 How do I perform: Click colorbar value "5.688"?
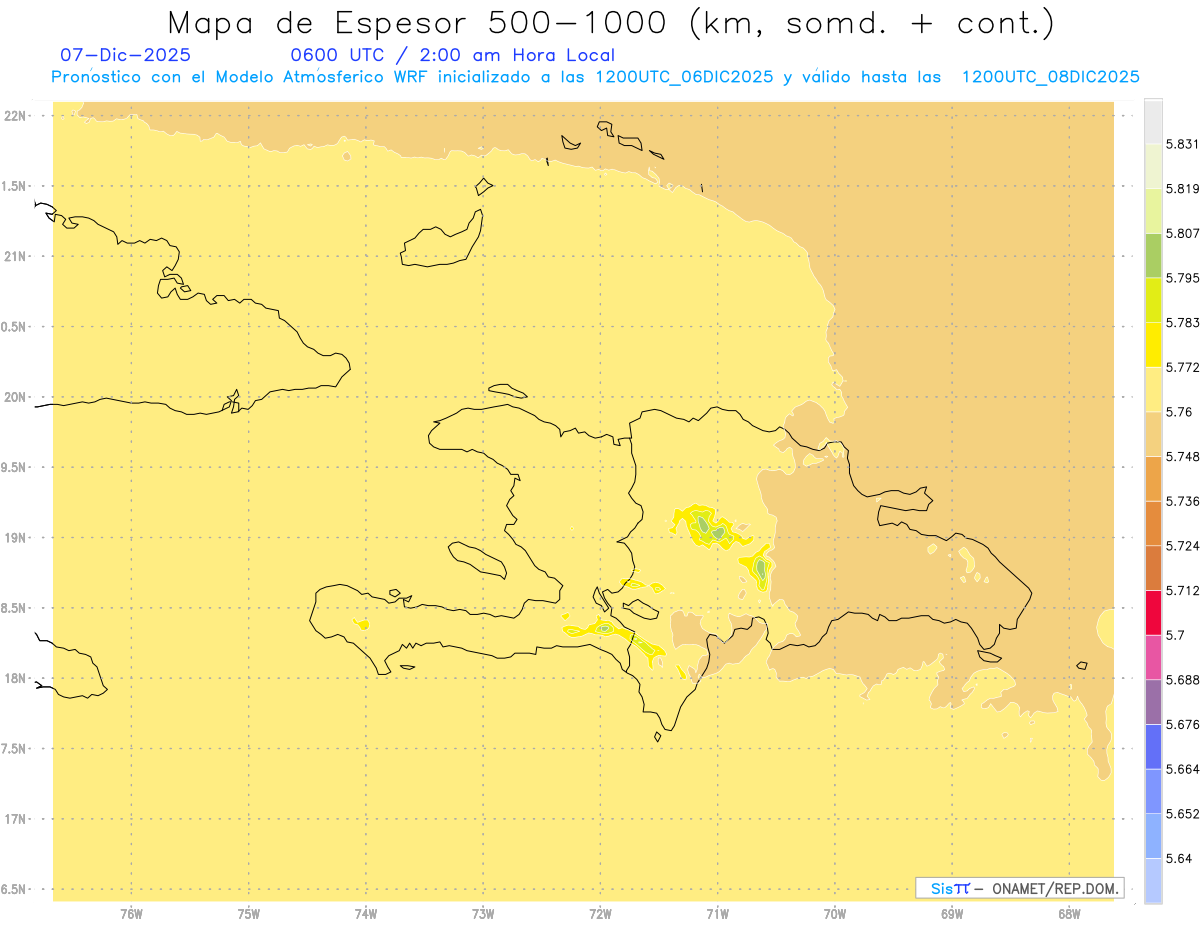point(1182,679)
